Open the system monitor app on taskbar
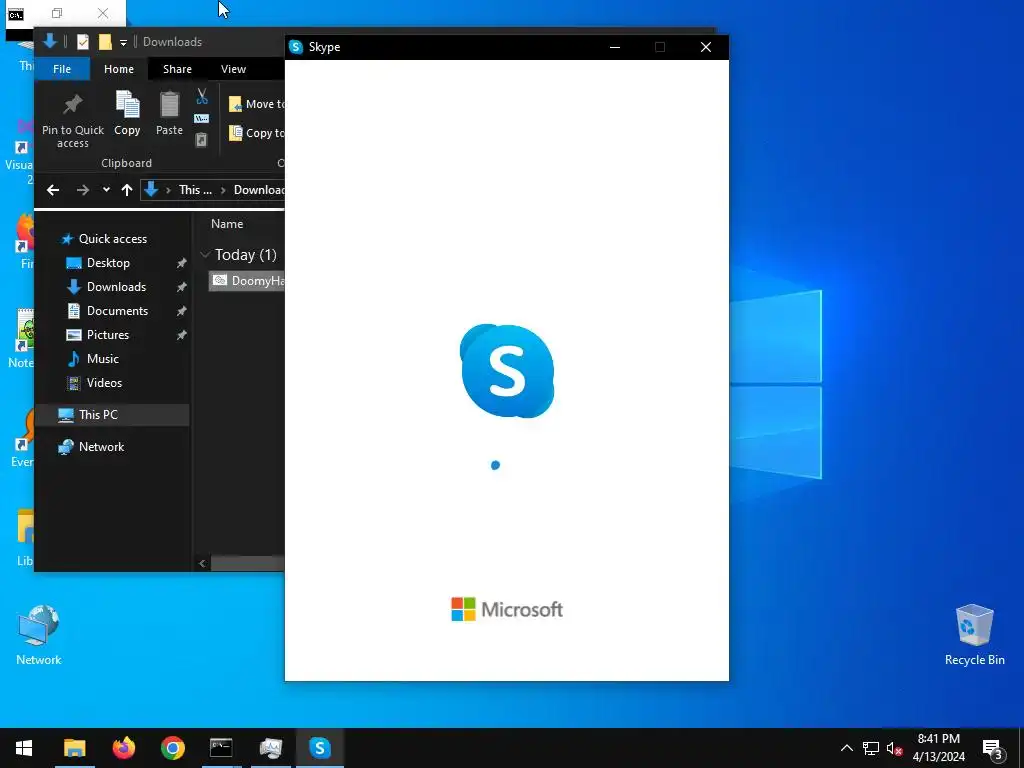Screen dimensions: 1024x768 pos(270,748)
